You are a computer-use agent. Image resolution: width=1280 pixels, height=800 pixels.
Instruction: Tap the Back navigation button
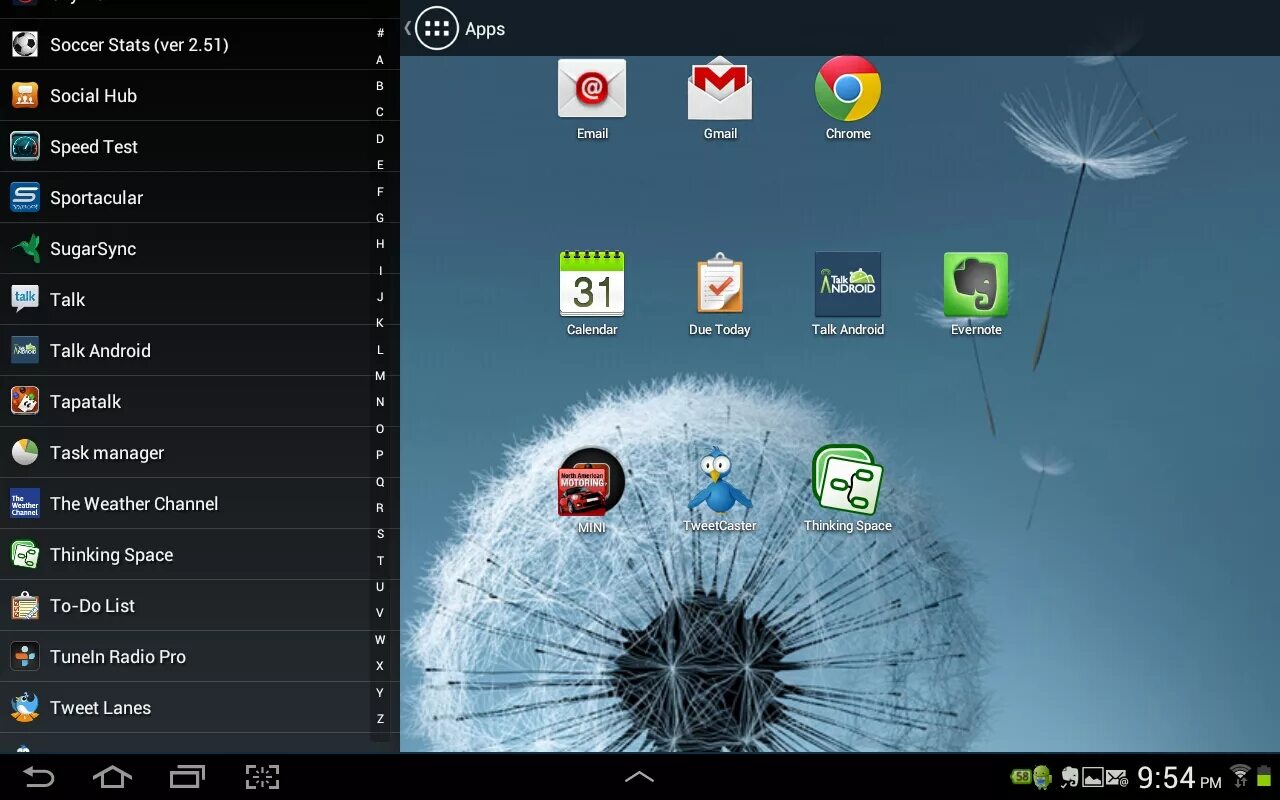(39, 777)
